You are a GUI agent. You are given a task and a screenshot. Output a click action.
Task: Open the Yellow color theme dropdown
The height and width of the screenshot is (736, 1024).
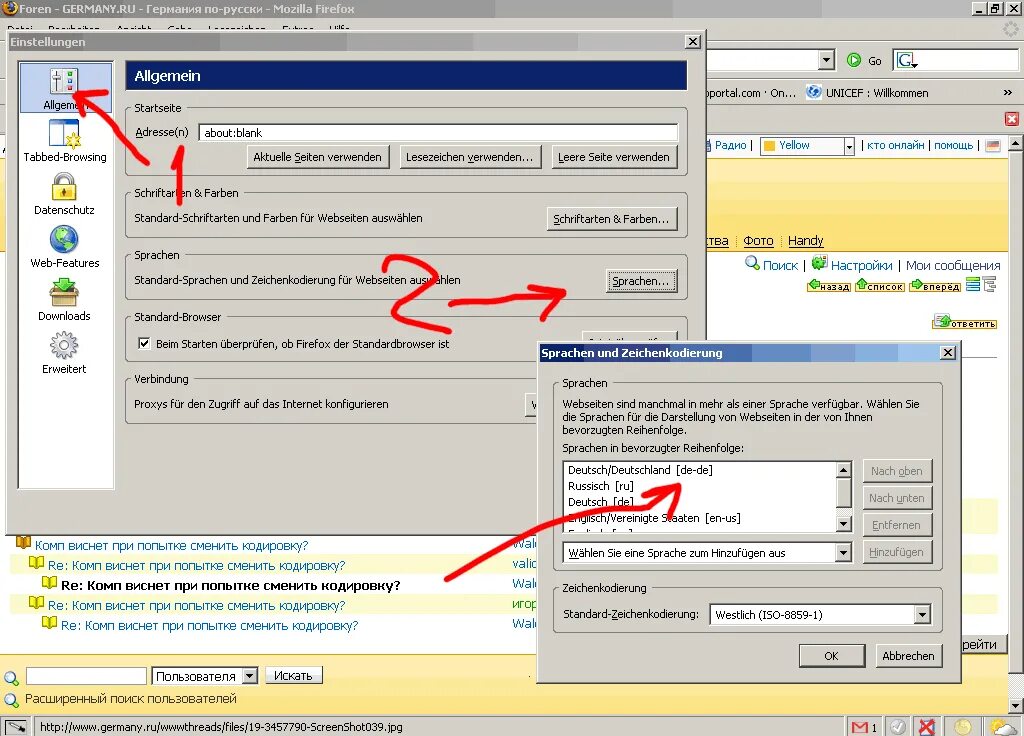(x=848, y=146)
